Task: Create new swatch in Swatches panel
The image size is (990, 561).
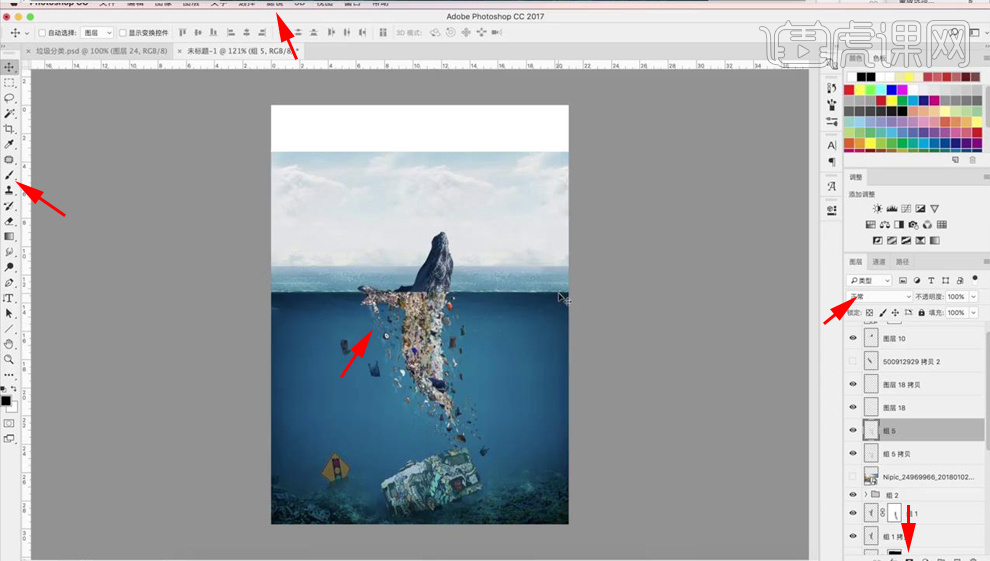Action: [x=956, y=160]
